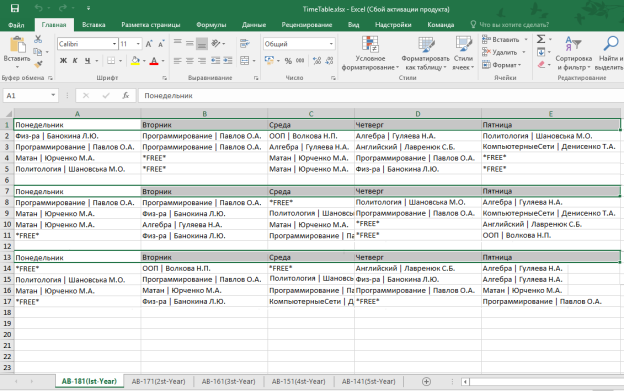The width and height of the screenshot is (624, 391).
Task: Open Format as Table (Форматировать как таблицу)
Action: click(426, 53)
